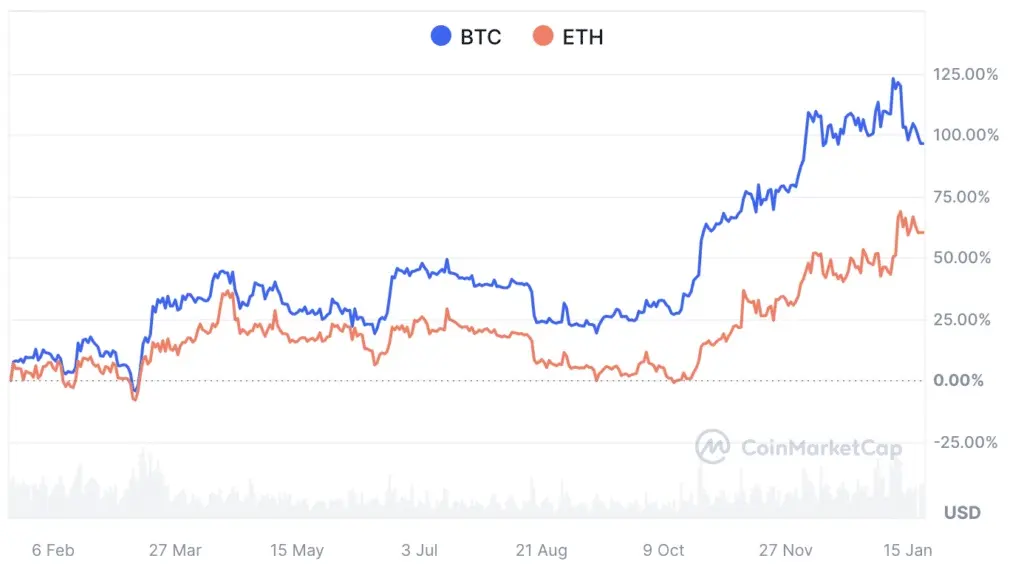Select the 6 Feb date marker
1024x581 pixels.
[x=53, y=550]
